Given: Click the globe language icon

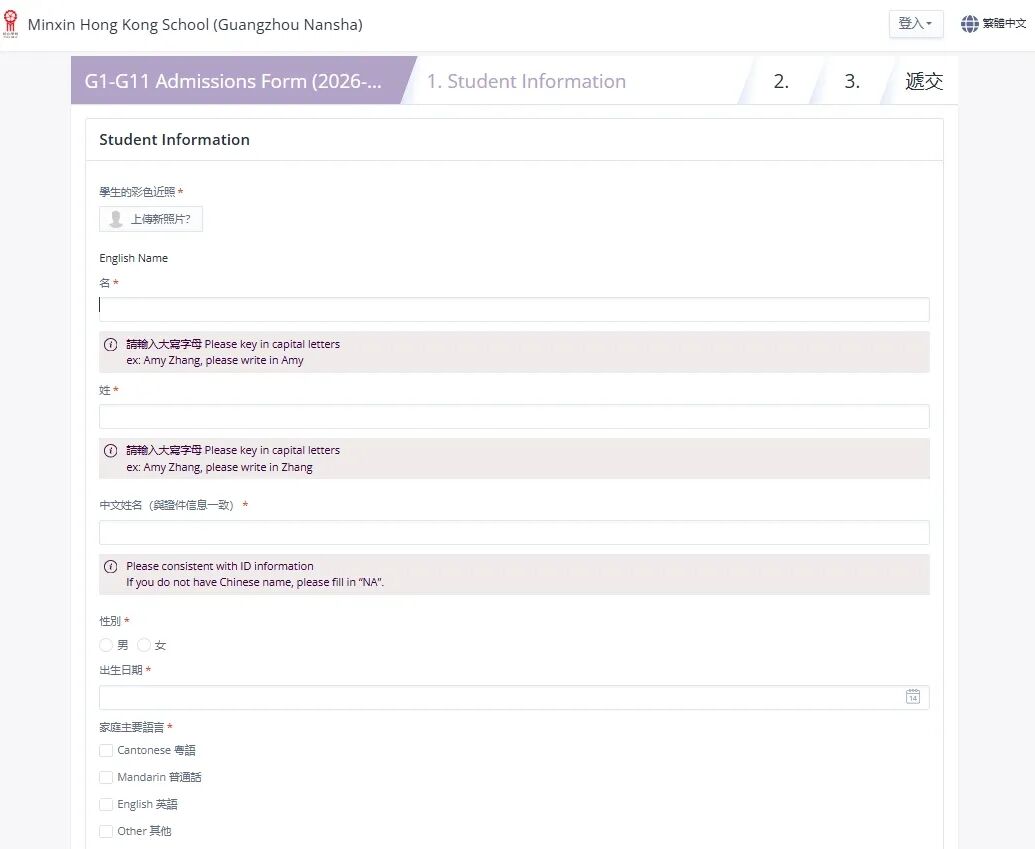Looking at the screenshot, I should click(969, 24).
